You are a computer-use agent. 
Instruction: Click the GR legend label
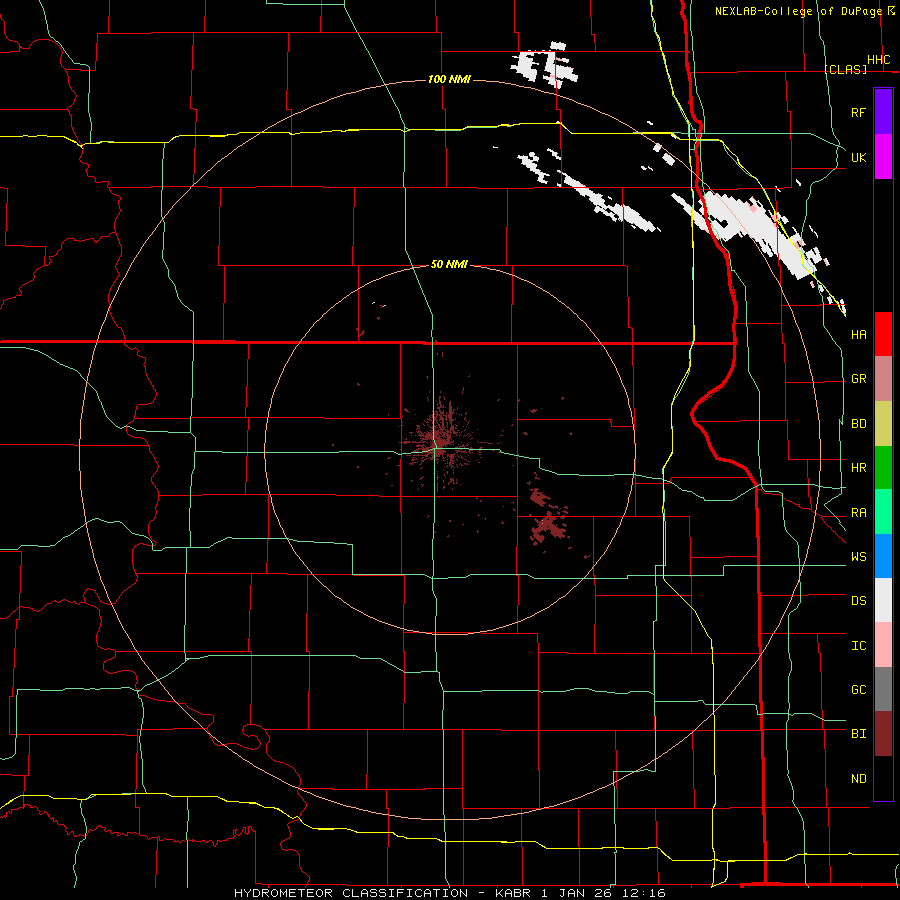(x=859, y=379)
